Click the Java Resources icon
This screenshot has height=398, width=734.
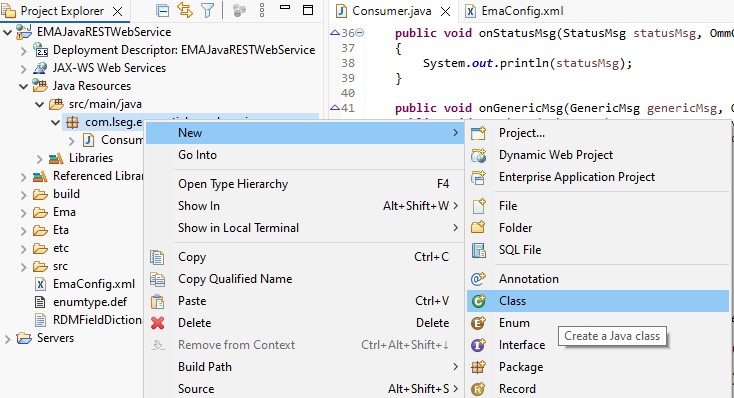point(40,86)
